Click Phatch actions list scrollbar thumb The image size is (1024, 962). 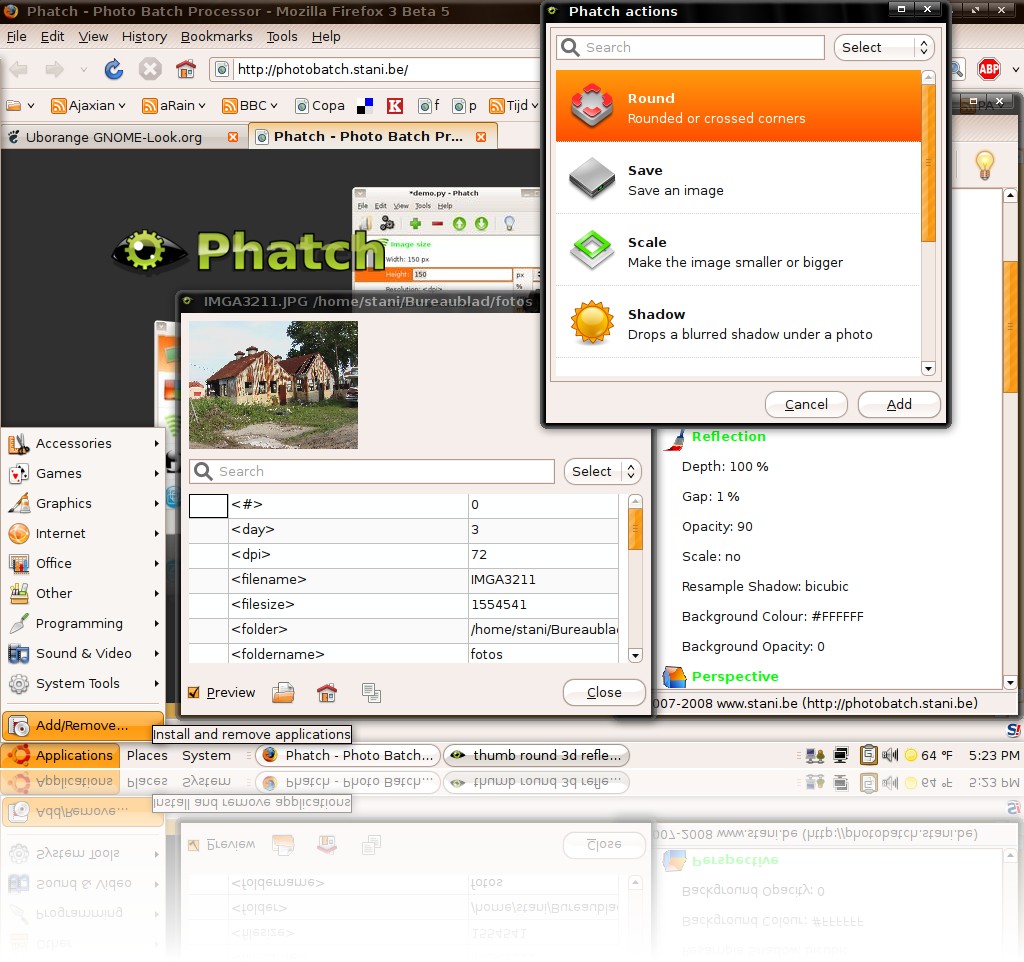click(x=928, y=162)
